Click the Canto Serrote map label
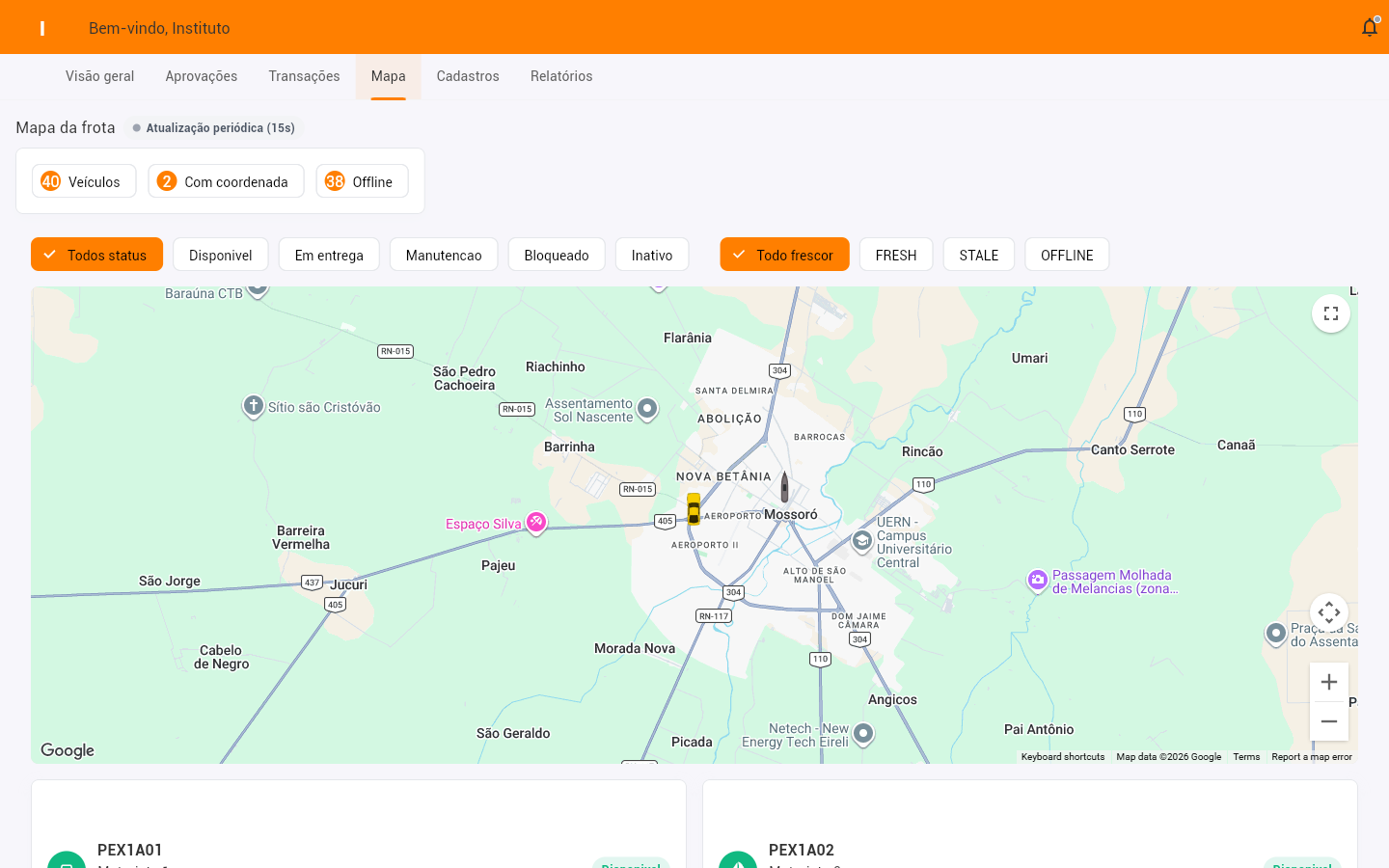Image resolution: width=1389 pixels, height=868 pixels. pyautogui.click(x=1132, y=449)
